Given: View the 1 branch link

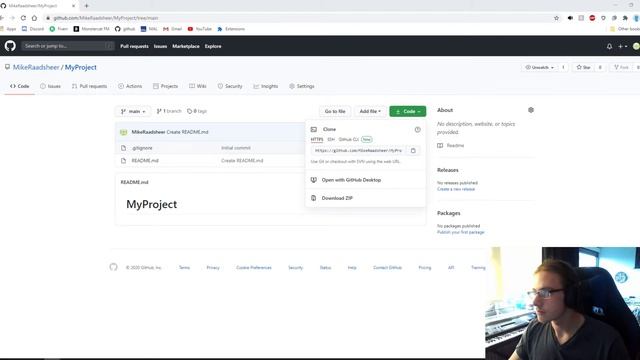Looking at the screenshot, I should point(169,111).
